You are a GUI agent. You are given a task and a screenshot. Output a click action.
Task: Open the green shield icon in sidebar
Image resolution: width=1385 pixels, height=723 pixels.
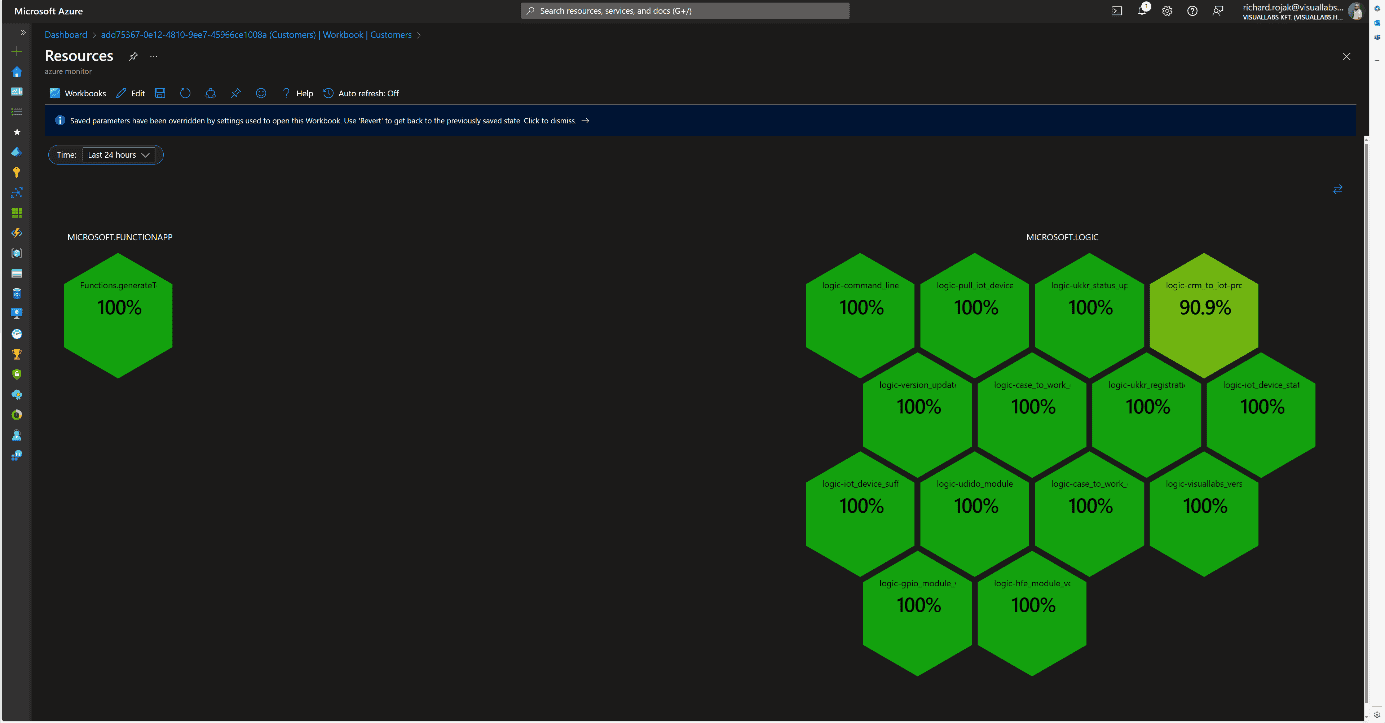[x=16, y=374]
